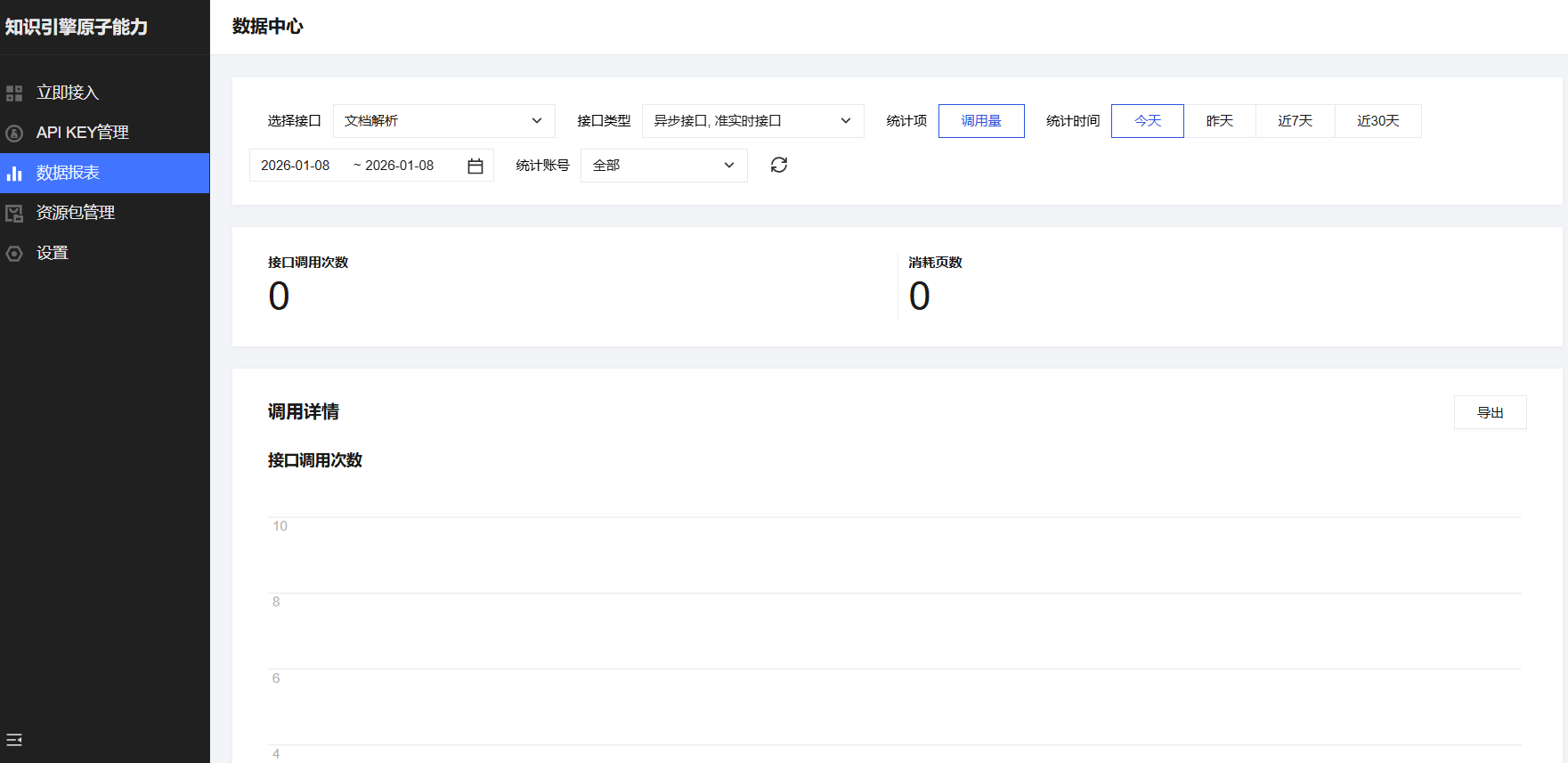Image resolution: width=1568 pixels, height=763 pixels.
Task: Click the start date 2026-01-08 field
Action: (x=296, y=166)
